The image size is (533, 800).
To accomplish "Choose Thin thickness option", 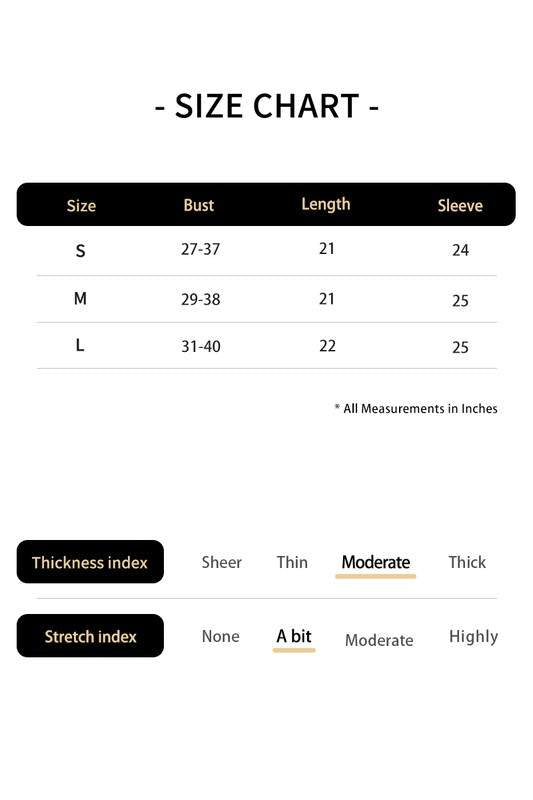I will (292, 562).
